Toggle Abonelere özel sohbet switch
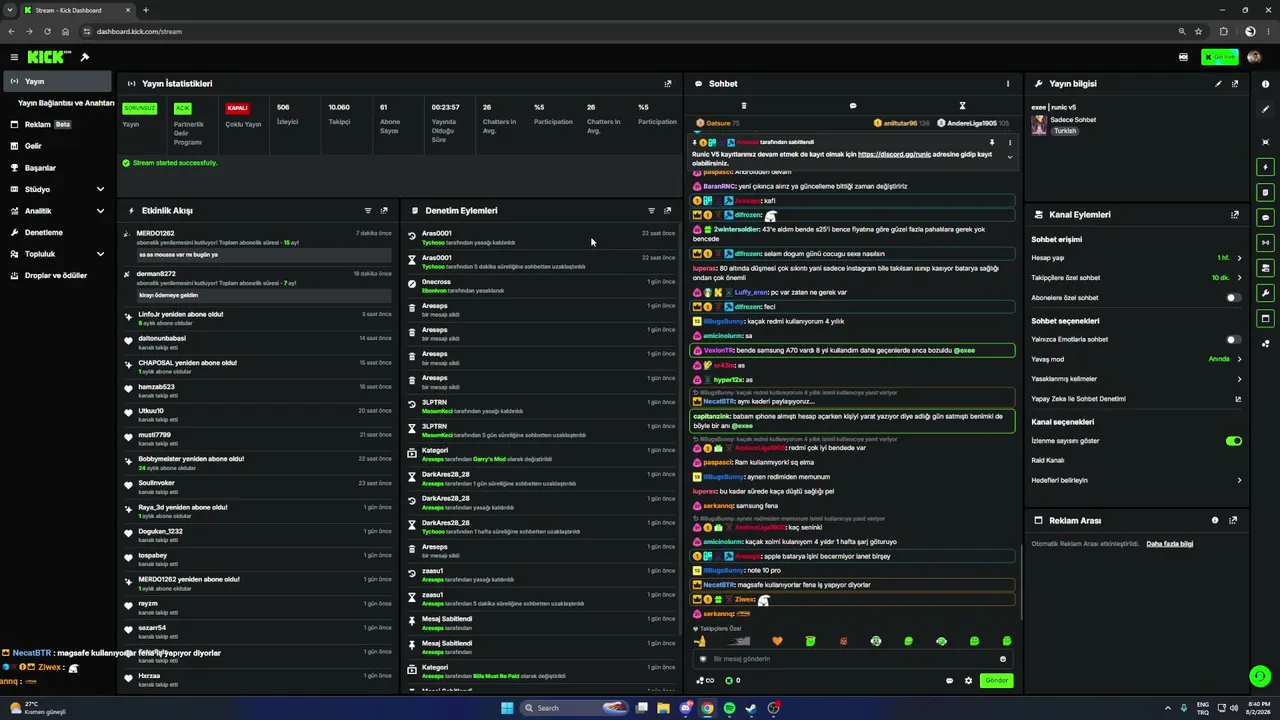 click(1234, 298)
